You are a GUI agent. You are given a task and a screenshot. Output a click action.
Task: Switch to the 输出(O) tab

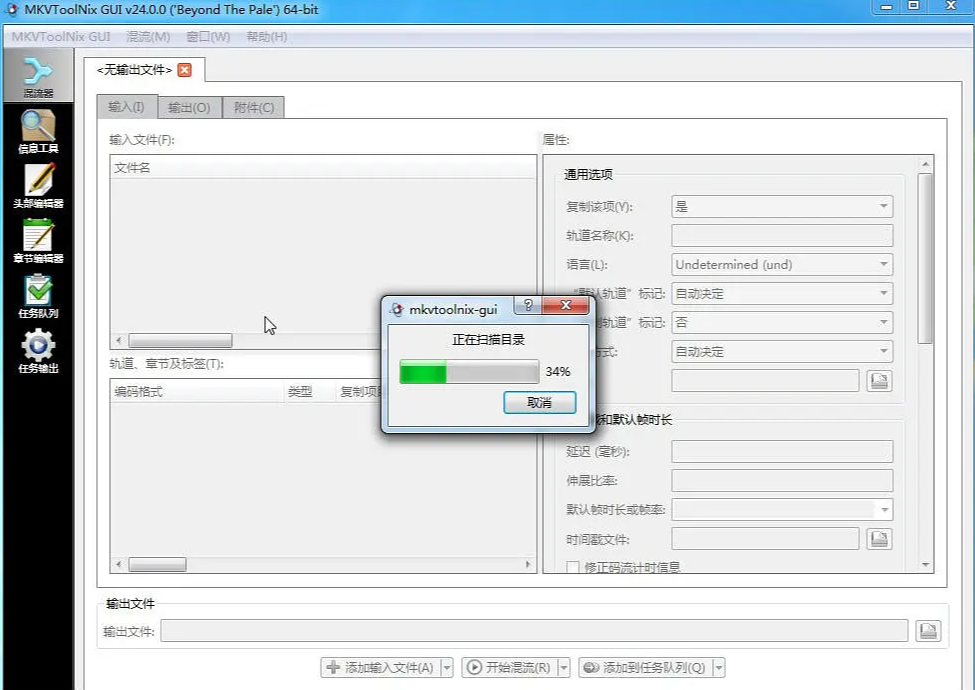click(189, 108)
